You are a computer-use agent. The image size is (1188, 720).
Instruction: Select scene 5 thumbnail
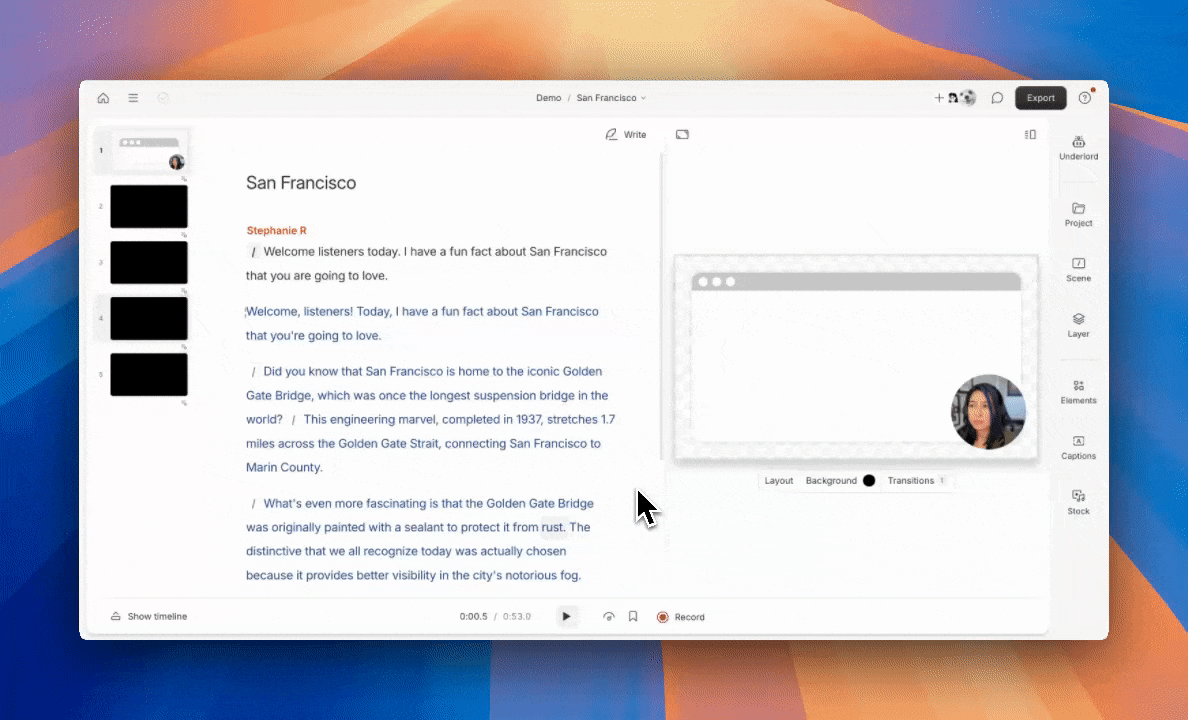[x=149, y=374]
